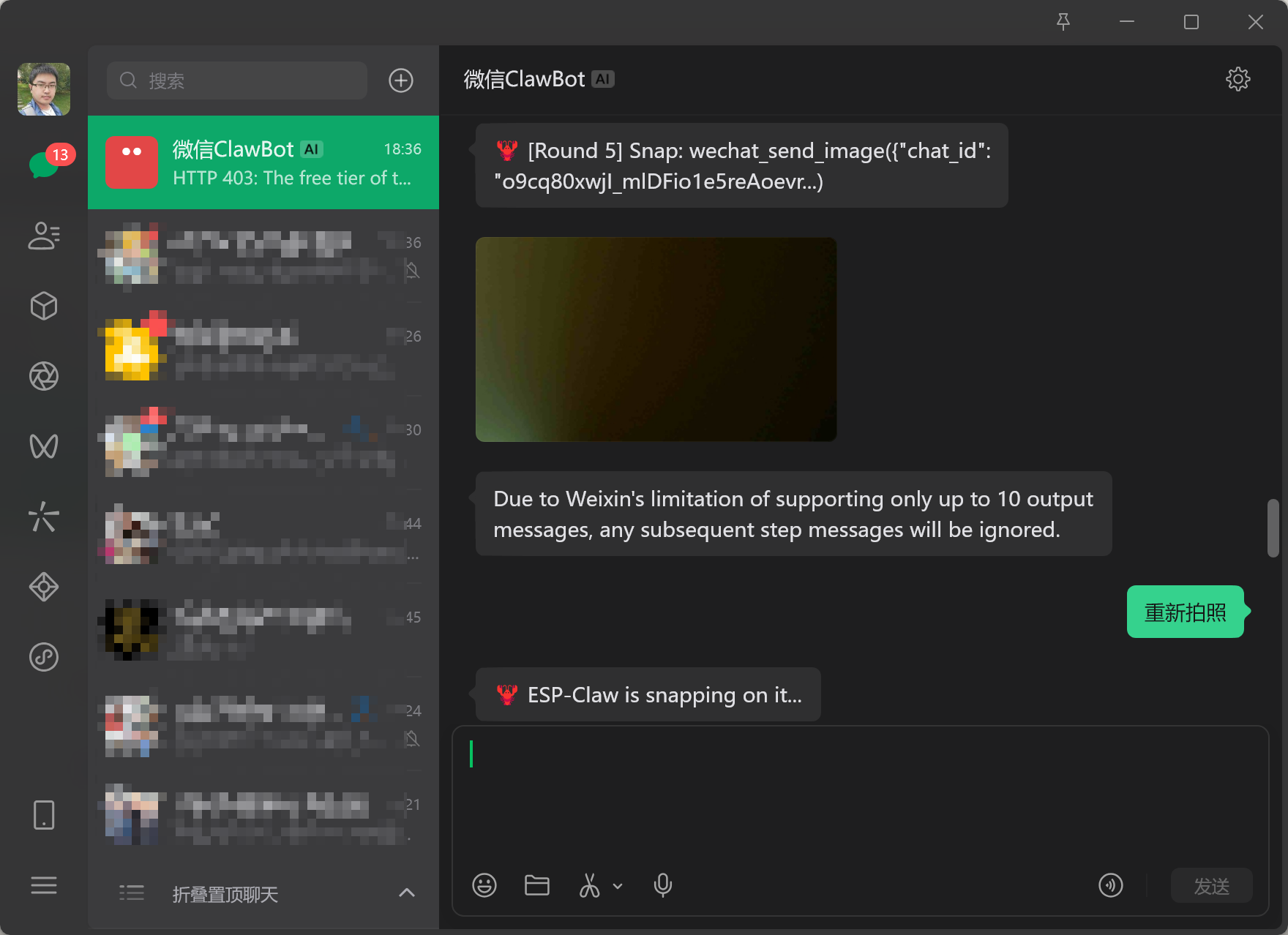Click the AI badge in chat header
This screenshot has height=935, width=1288.
603,79
